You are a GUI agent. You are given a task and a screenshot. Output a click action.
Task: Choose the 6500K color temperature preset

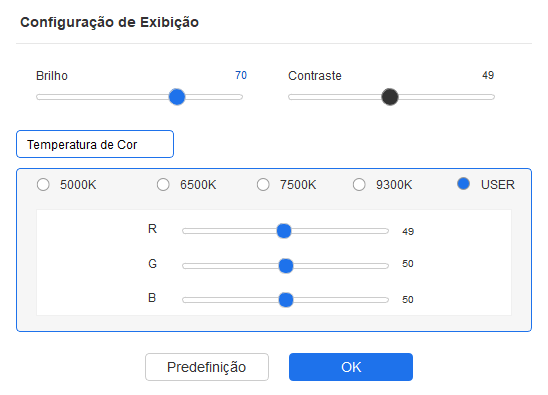coord(163,185)
